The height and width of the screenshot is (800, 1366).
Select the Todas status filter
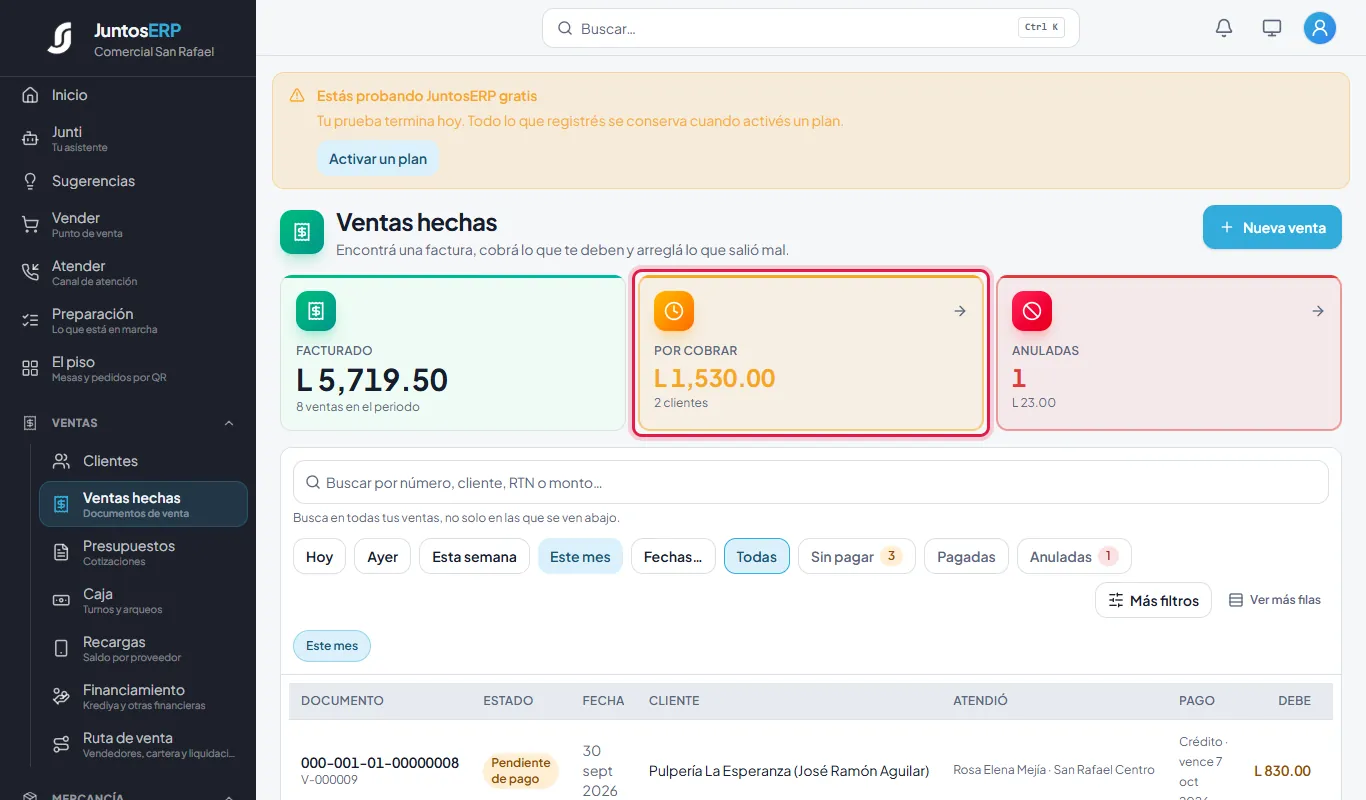757,556
